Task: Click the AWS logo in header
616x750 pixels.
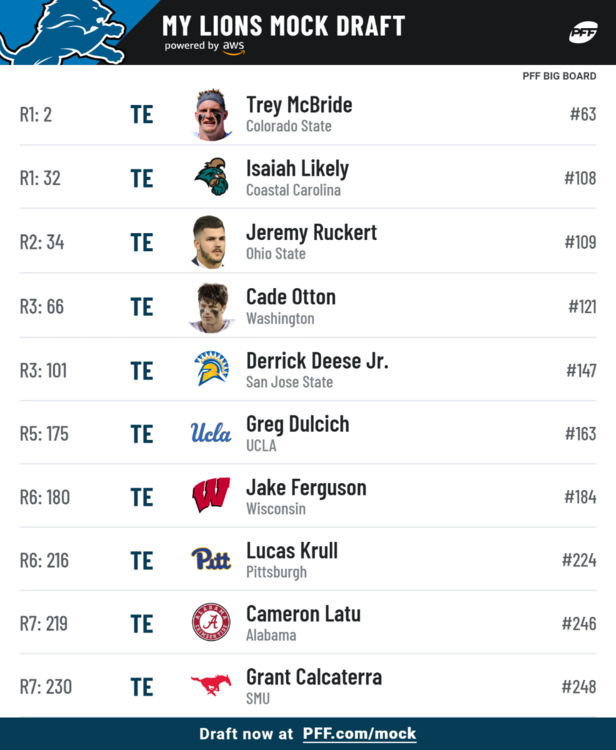Action: point(233,47)
